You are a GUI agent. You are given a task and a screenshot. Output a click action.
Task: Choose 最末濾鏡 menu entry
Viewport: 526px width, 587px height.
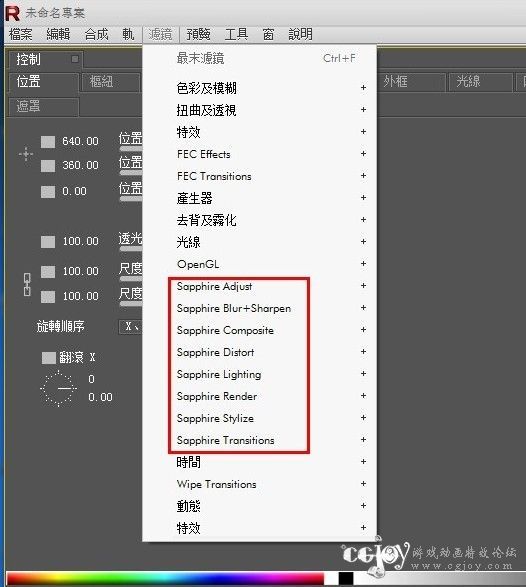259,58
